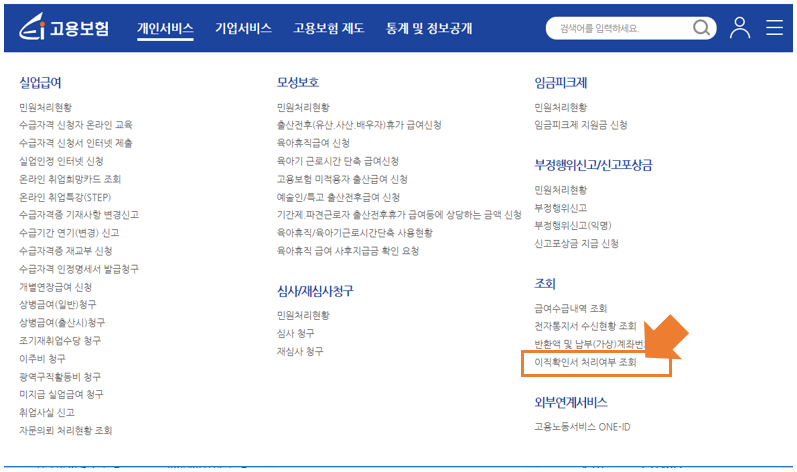Open 상병급여(일반)청구 link
The height and width of the screenshot is (472, 797).
57,304
